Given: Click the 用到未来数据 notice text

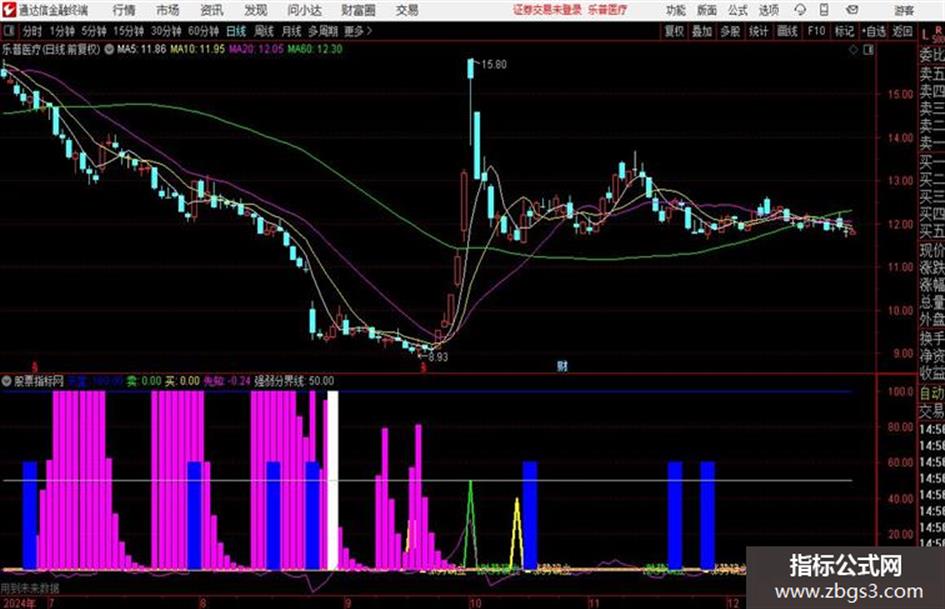Looking at the screenshot, I should tap(30, 588).
